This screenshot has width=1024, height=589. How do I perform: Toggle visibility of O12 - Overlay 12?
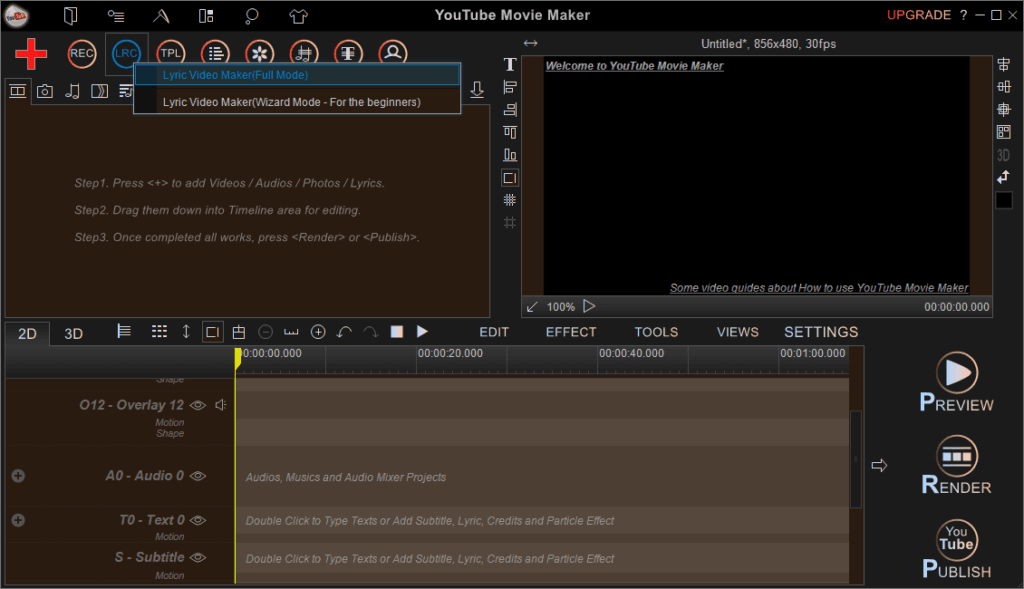coord(198,406)
